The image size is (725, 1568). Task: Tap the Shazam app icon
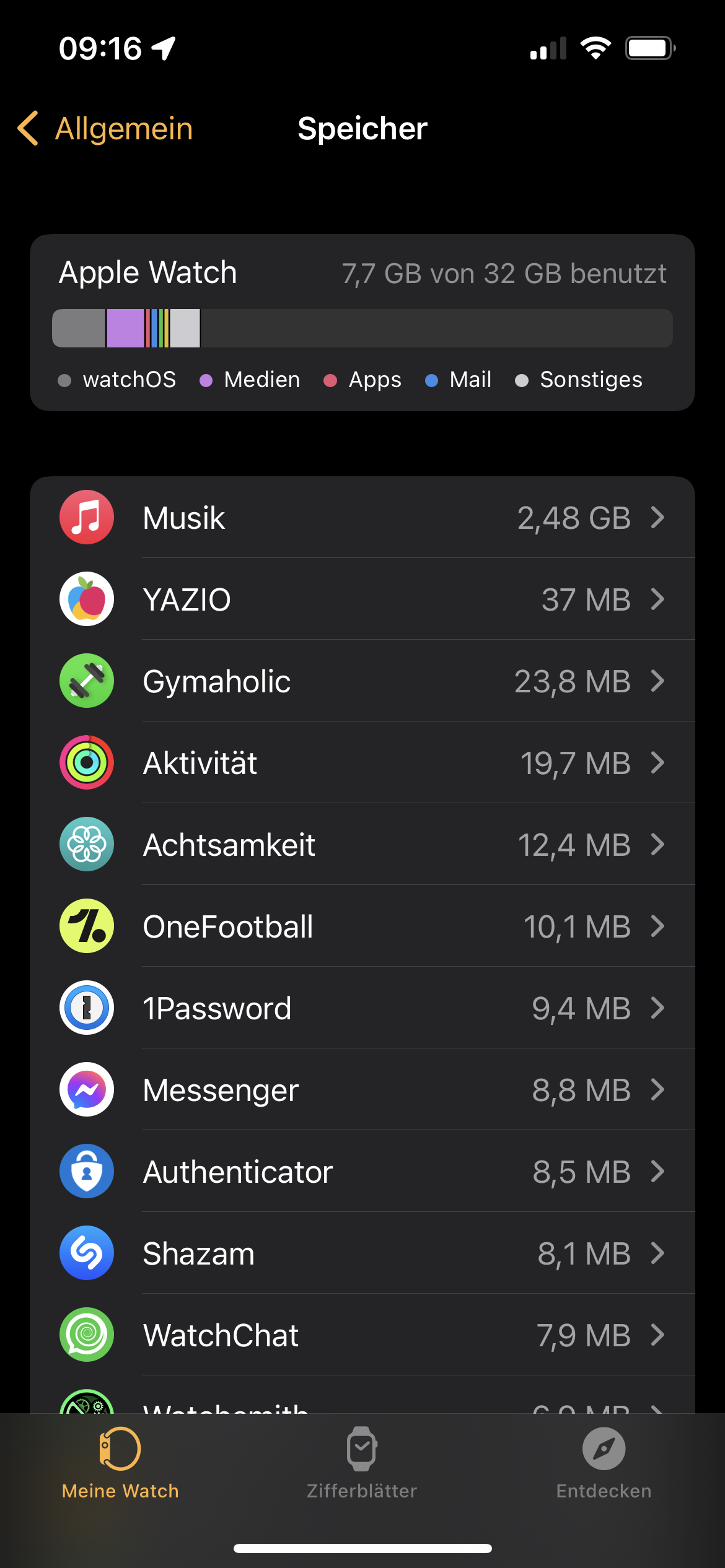[87, 1253]
